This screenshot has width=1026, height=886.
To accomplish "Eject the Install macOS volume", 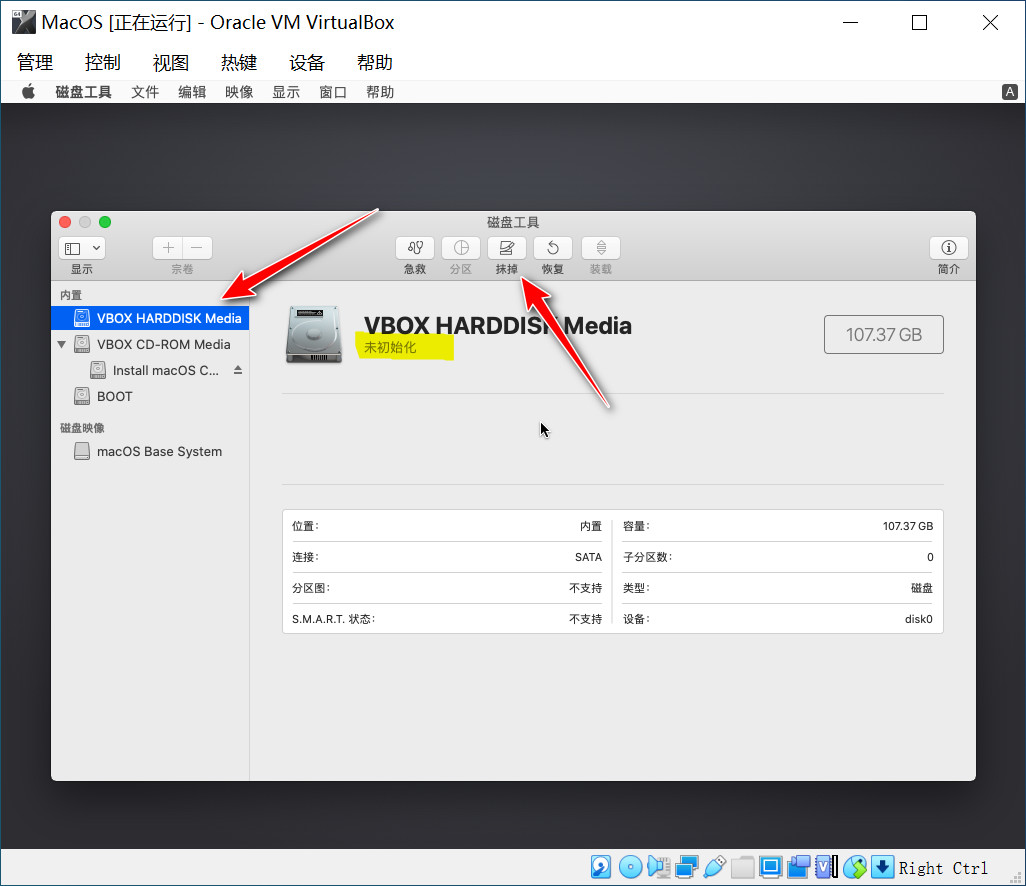I will pos(238,370).
